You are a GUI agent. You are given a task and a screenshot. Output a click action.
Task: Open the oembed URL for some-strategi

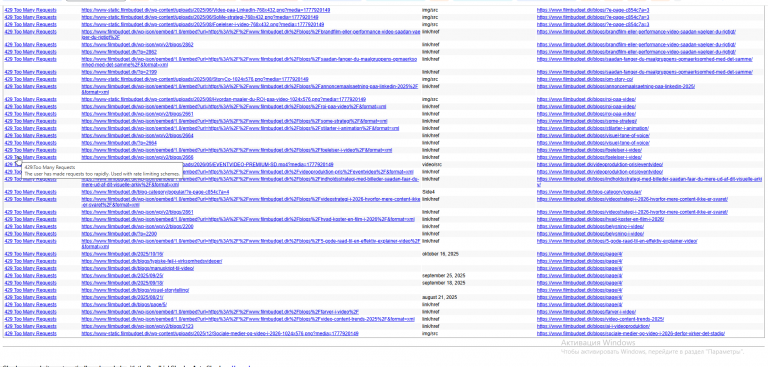pos(235,121)
